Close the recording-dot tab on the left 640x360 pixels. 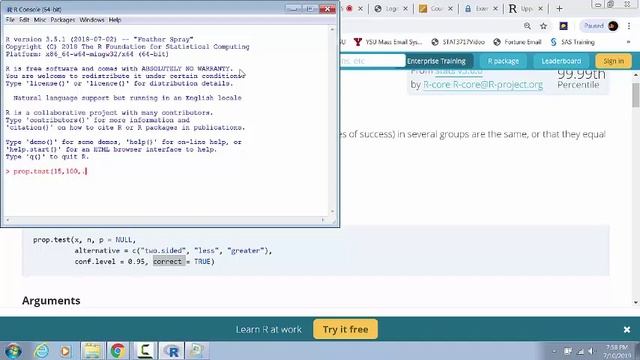point(360,9)
